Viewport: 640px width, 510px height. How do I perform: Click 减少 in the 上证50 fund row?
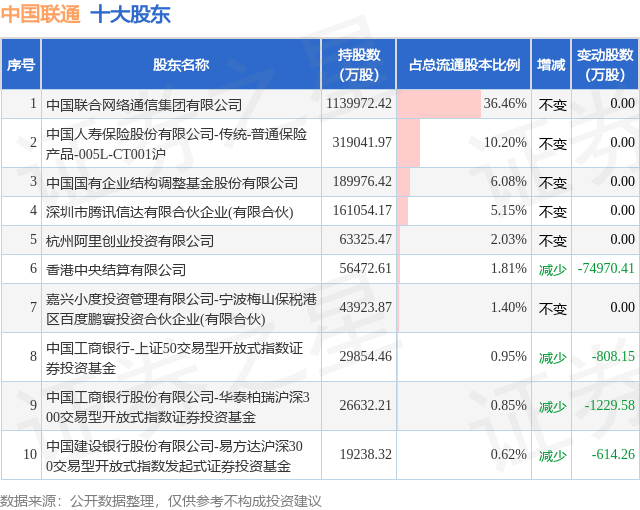pos(553,358)
